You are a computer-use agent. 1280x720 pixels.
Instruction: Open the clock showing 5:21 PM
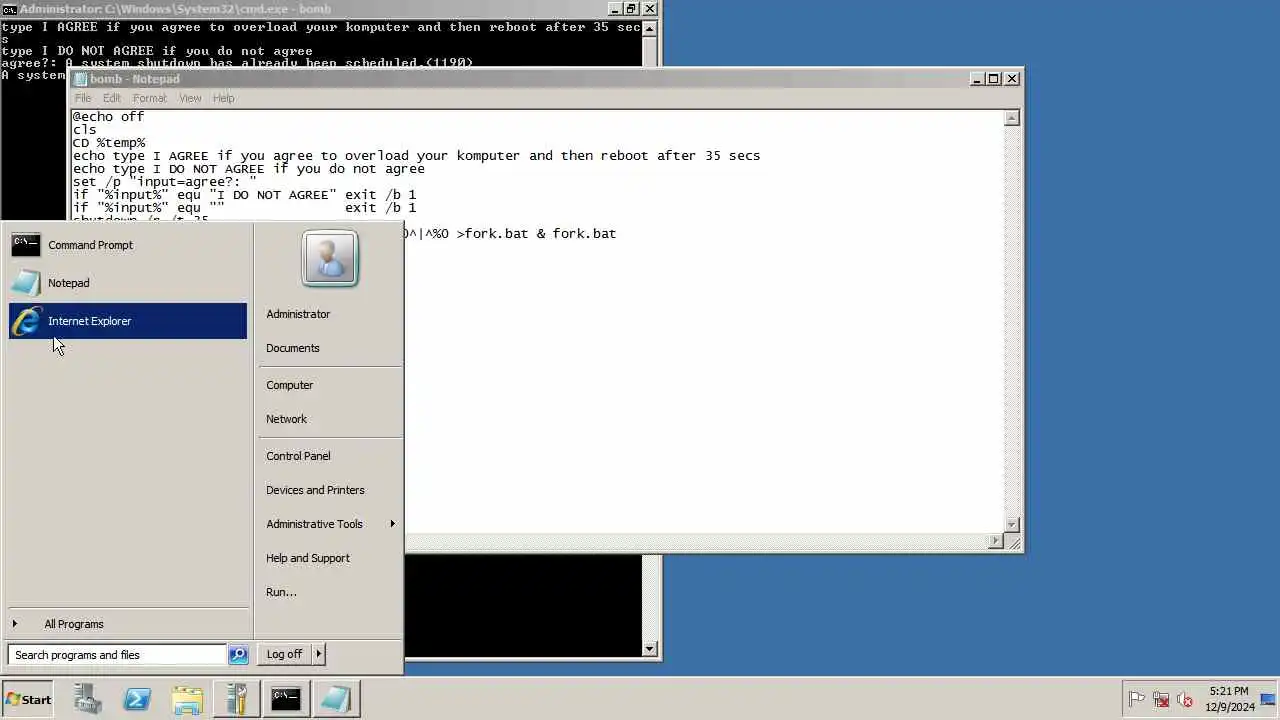pyautogui.click(x=1229, y=699)
